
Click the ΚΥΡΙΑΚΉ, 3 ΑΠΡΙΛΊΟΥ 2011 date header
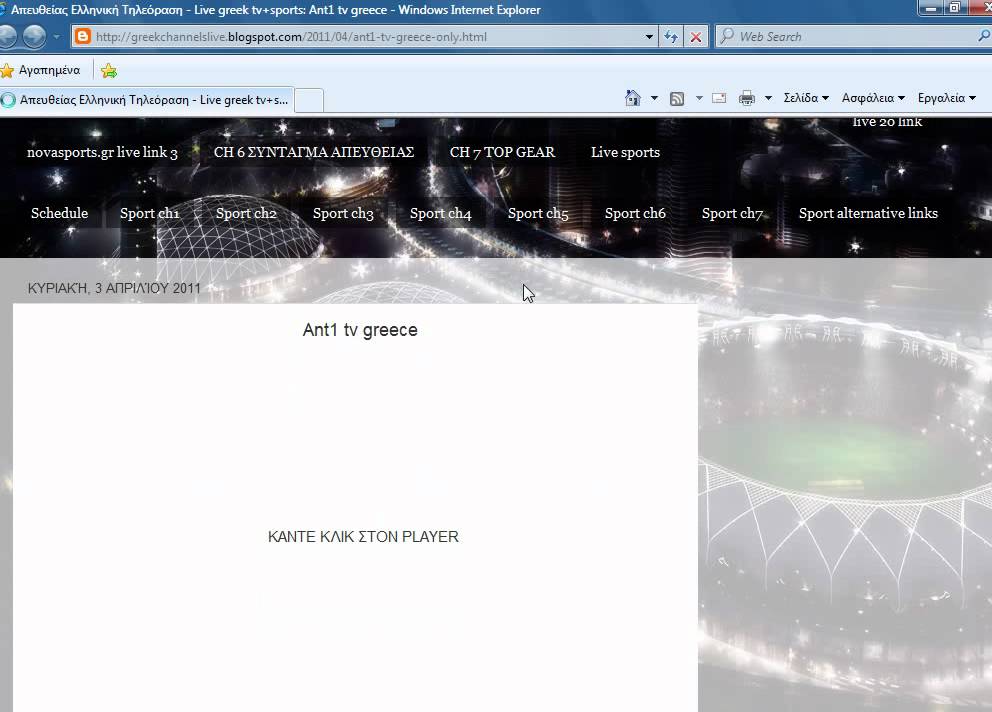pyautogui.click(x=114, y=289)
